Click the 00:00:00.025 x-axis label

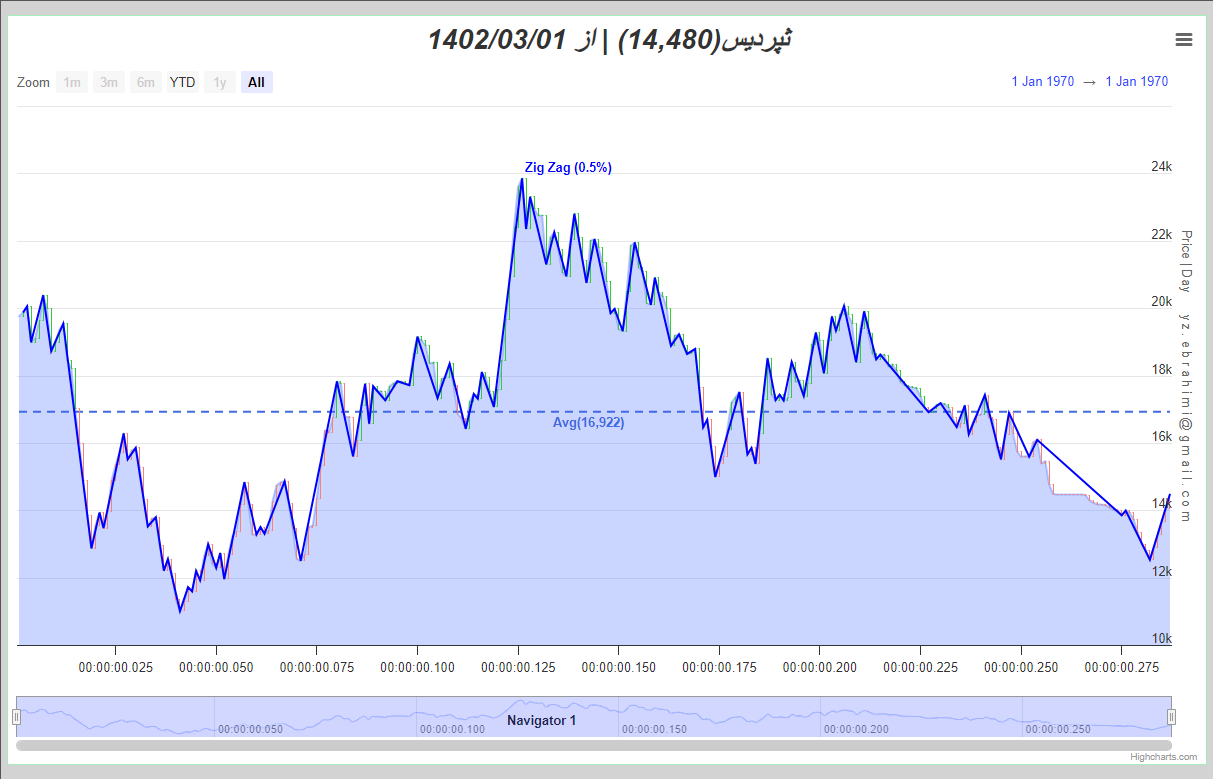click(x=115, y=667)
